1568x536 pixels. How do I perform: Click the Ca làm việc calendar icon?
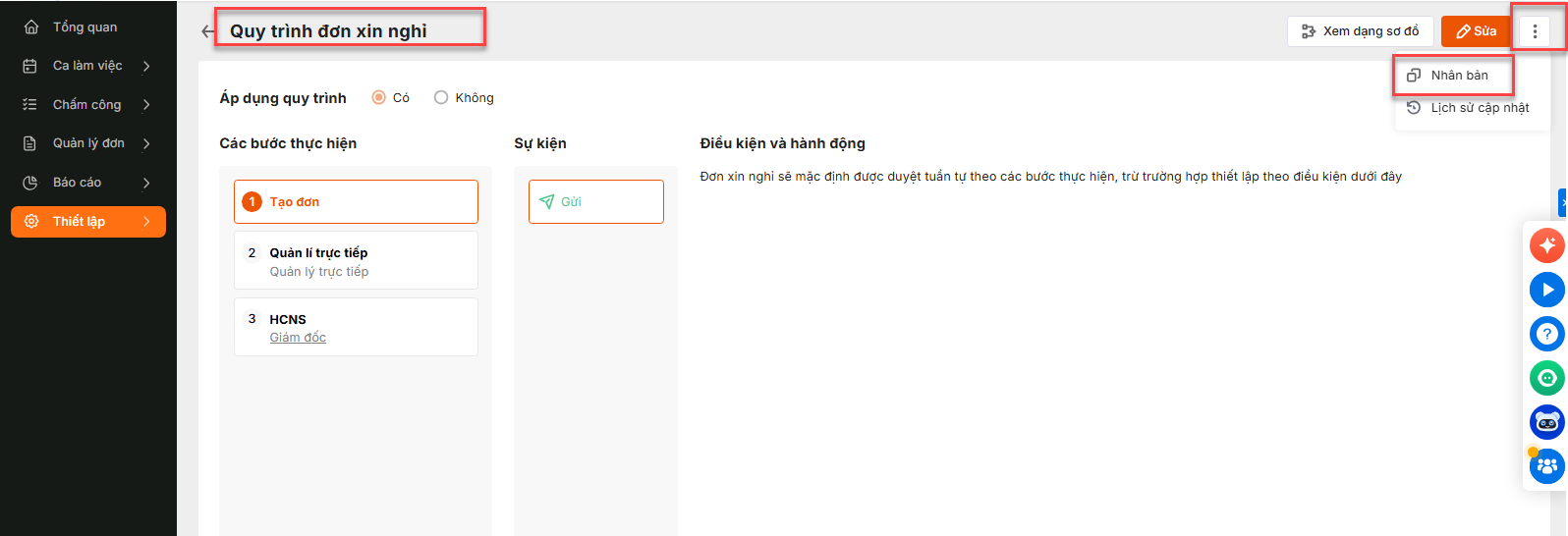[x=30, y=66]
